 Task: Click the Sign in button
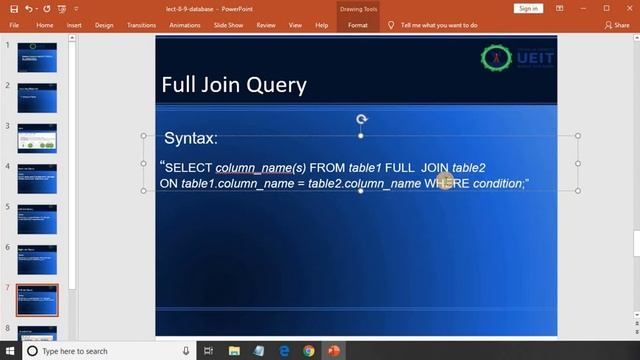[528, 9]
